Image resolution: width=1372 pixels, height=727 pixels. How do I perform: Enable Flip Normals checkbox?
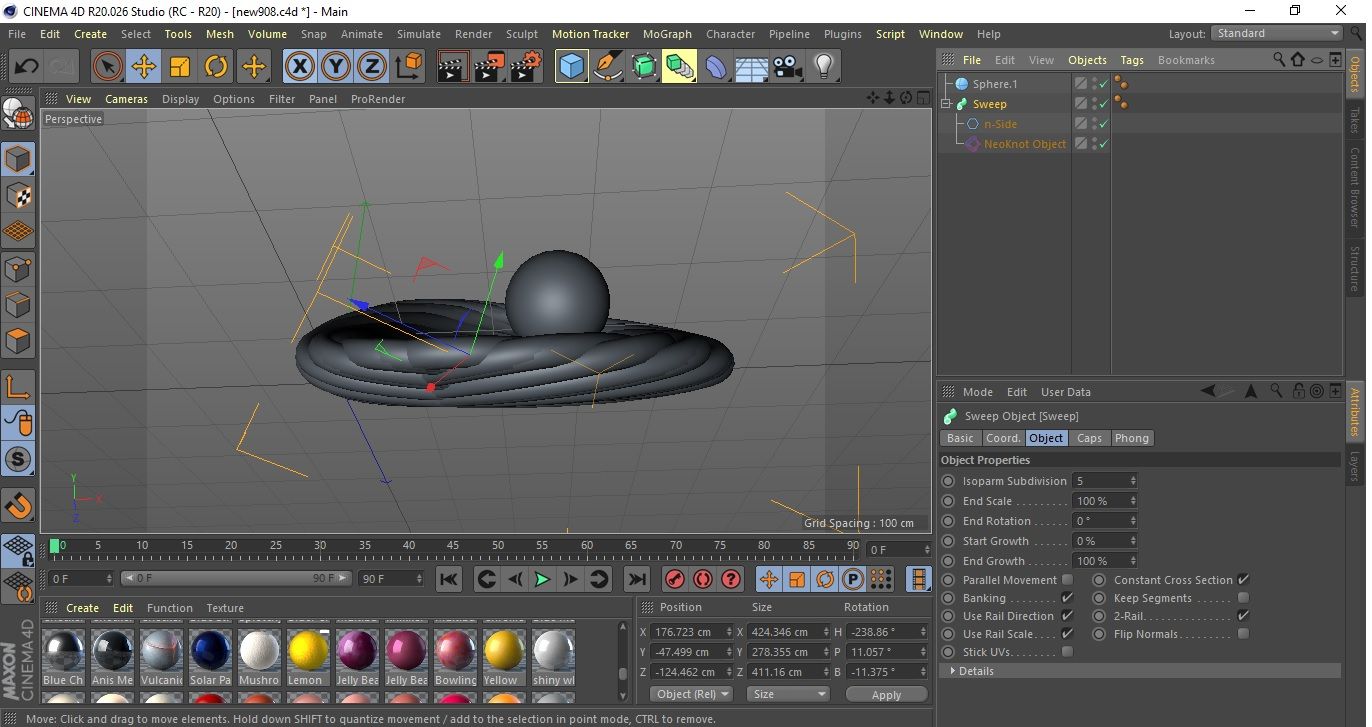coord(1243,634)
